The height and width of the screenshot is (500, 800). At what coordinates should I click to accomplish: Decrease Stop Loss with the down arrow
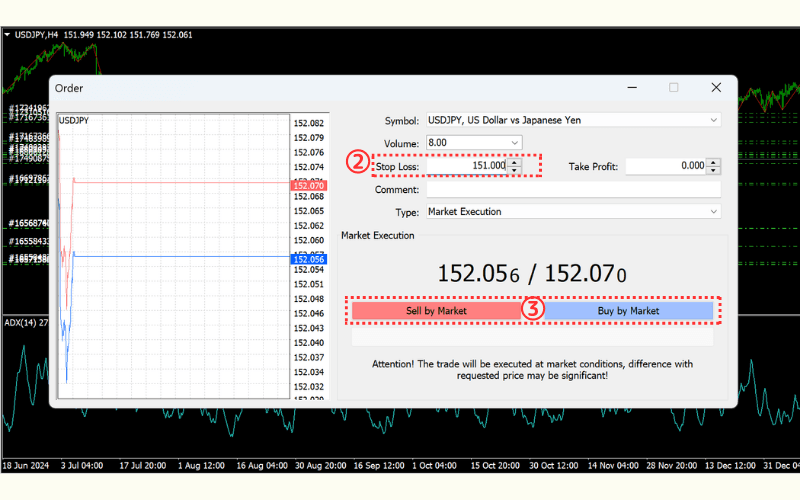(x=514, y=171)
